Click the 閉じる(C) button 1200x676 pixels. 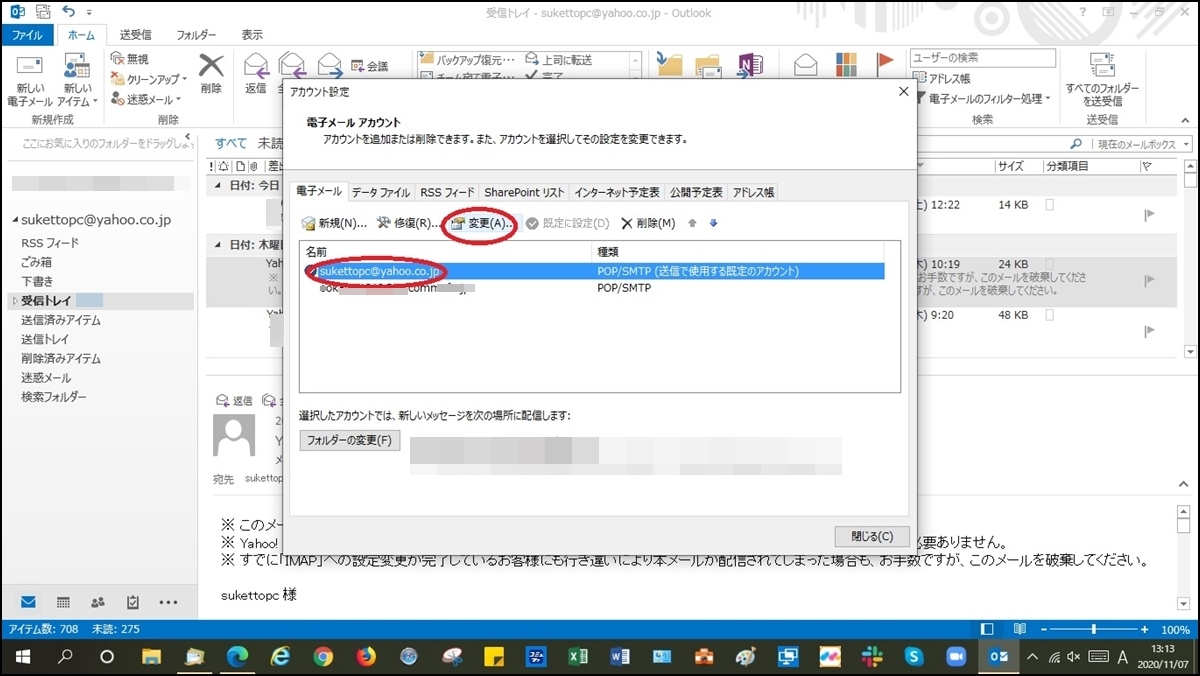pyautogui.click(x=871, y=536)
